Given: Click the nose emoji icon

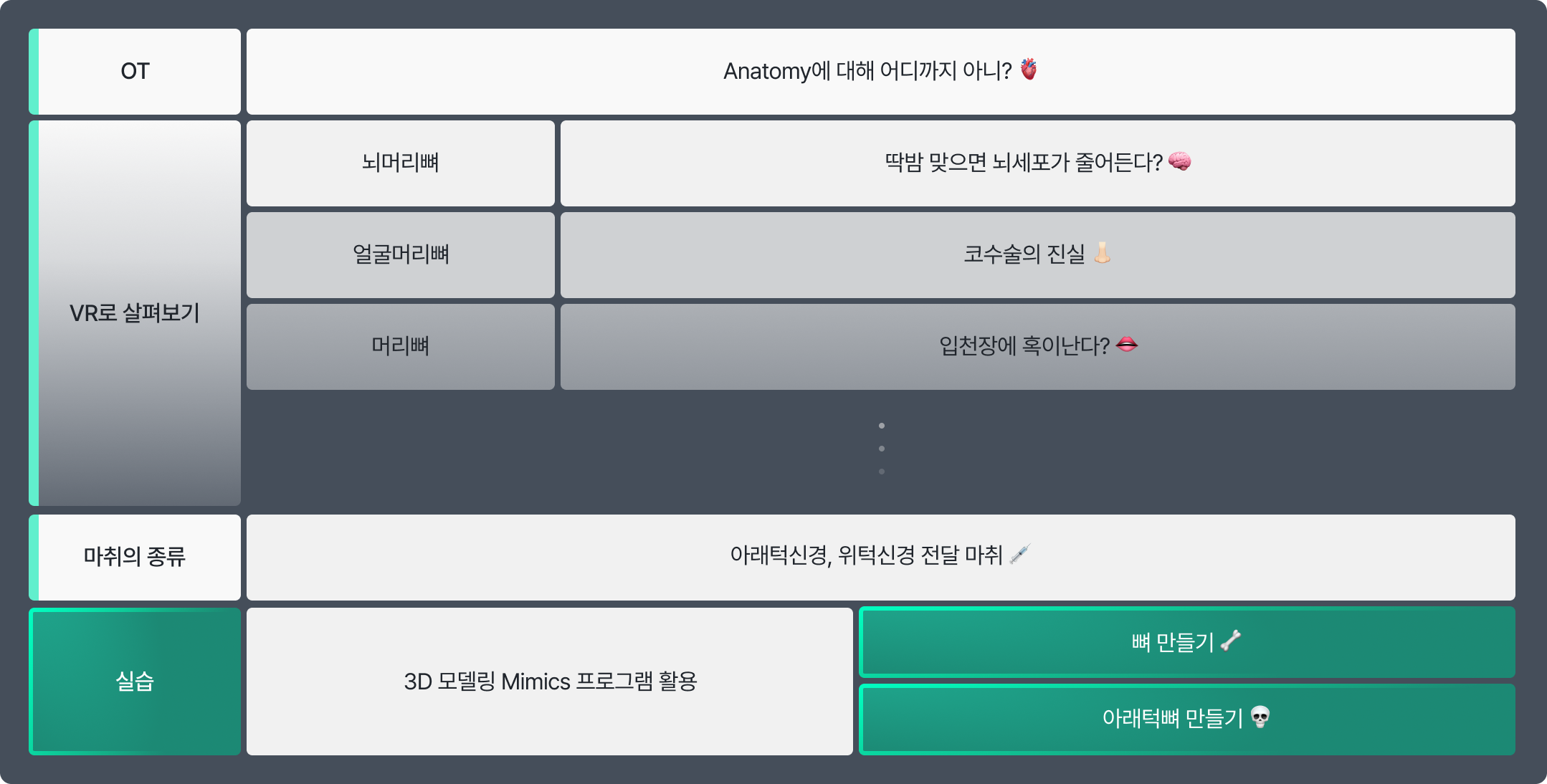Looking at the screenshot, I should [x=1103, y=253].
